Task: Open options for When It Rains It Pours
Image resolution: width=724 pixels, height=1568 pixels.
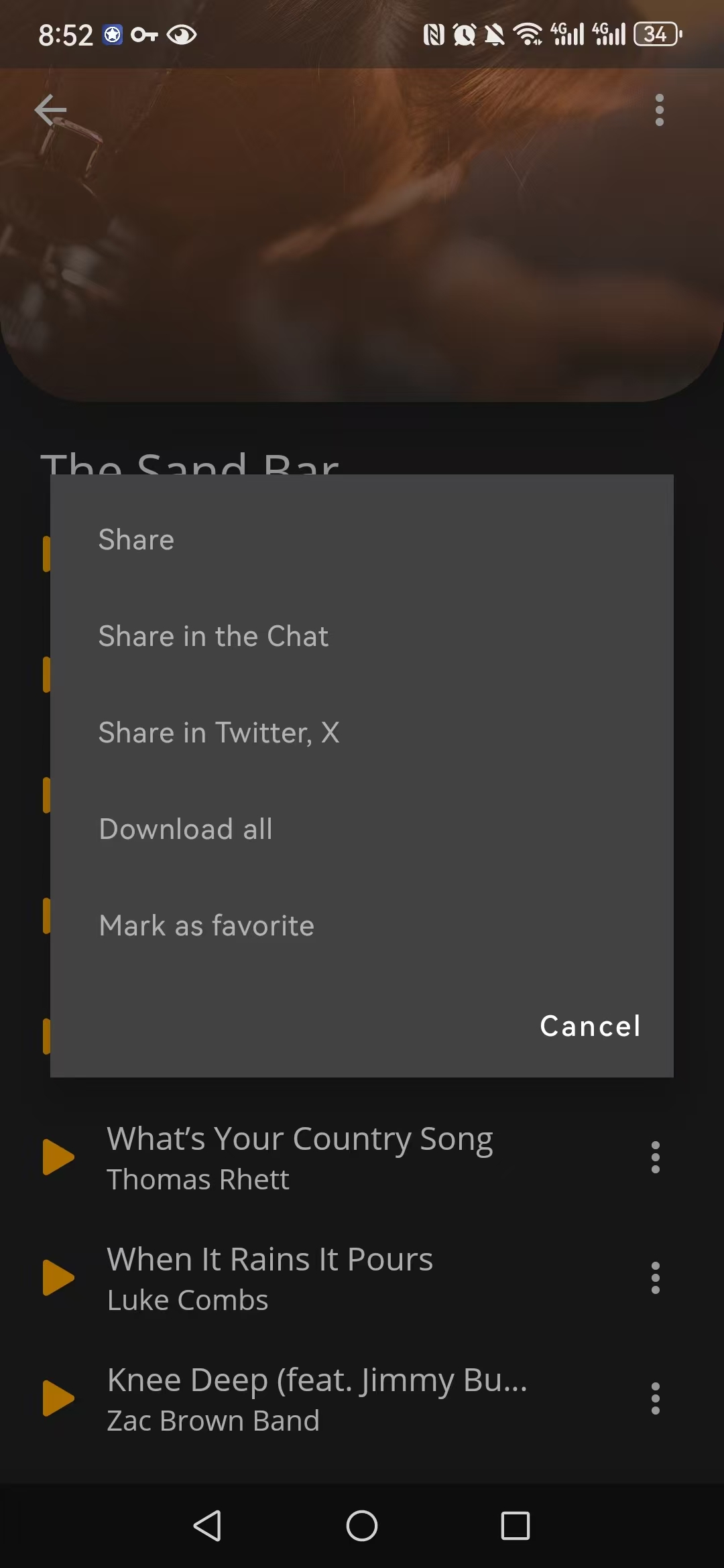Action: (656, 1277)
